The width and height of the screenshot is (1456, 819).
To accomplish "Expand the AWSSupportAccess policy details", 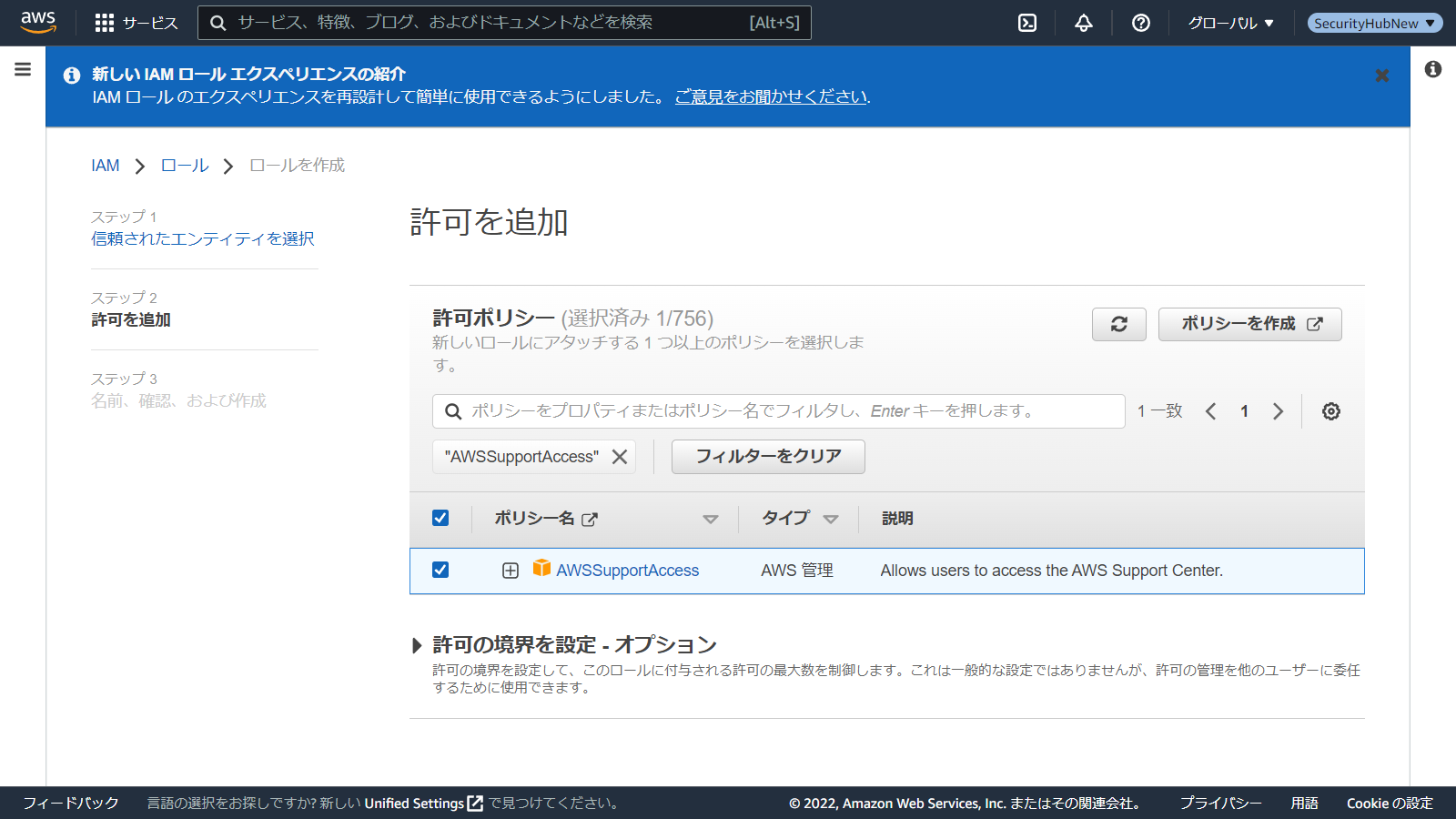I will (511, 571).
